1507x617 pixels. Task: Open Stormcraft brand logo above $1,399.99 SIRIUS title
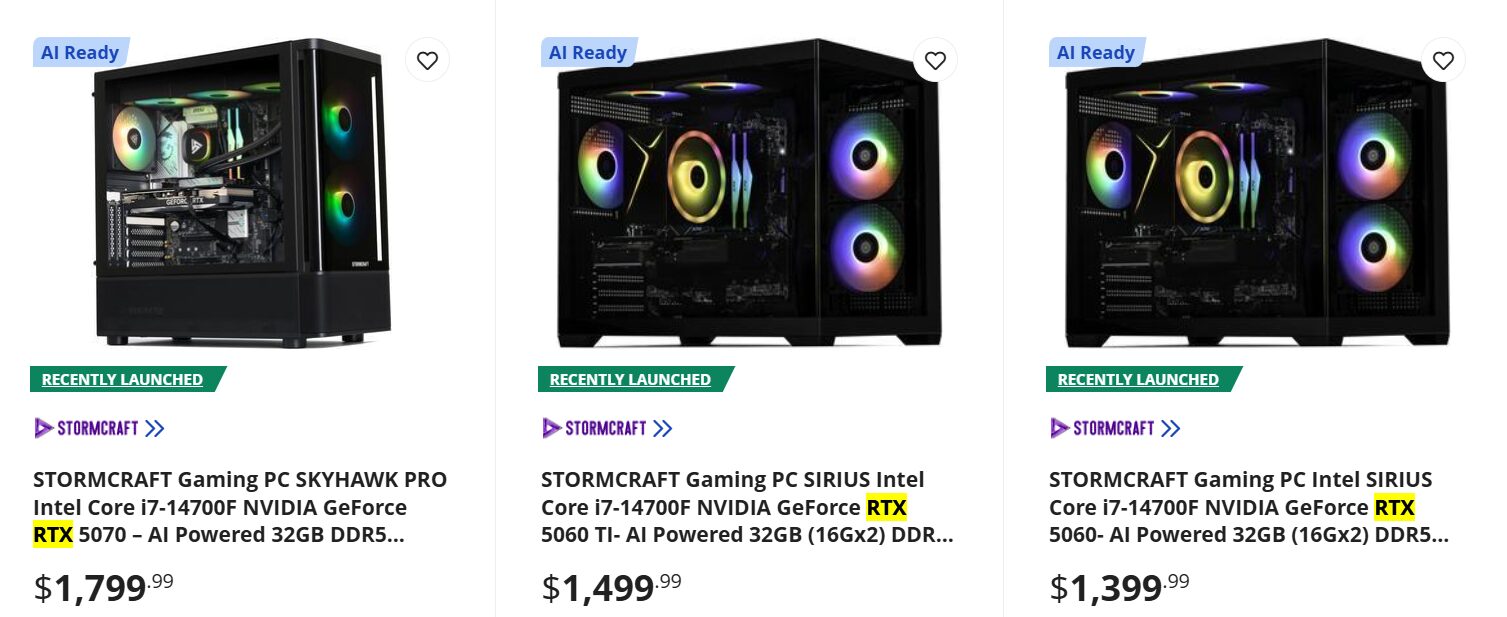tap(1115, 428)
